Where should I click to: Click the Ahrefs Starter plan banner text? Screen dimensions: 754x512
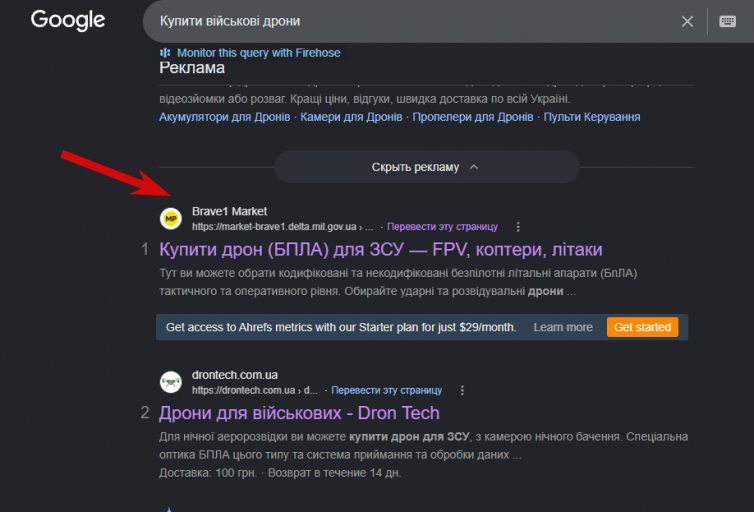point(341,327)
